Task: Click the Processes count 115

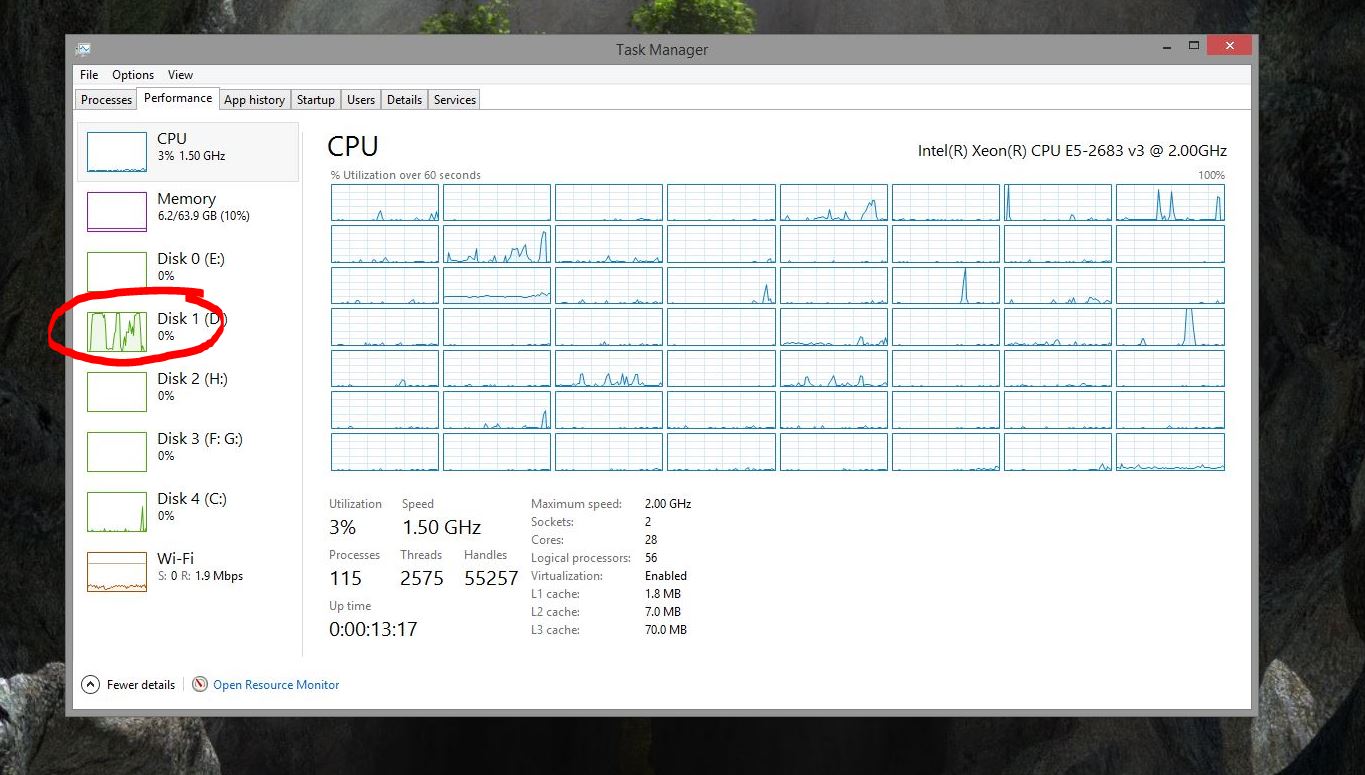Action: 345,578
